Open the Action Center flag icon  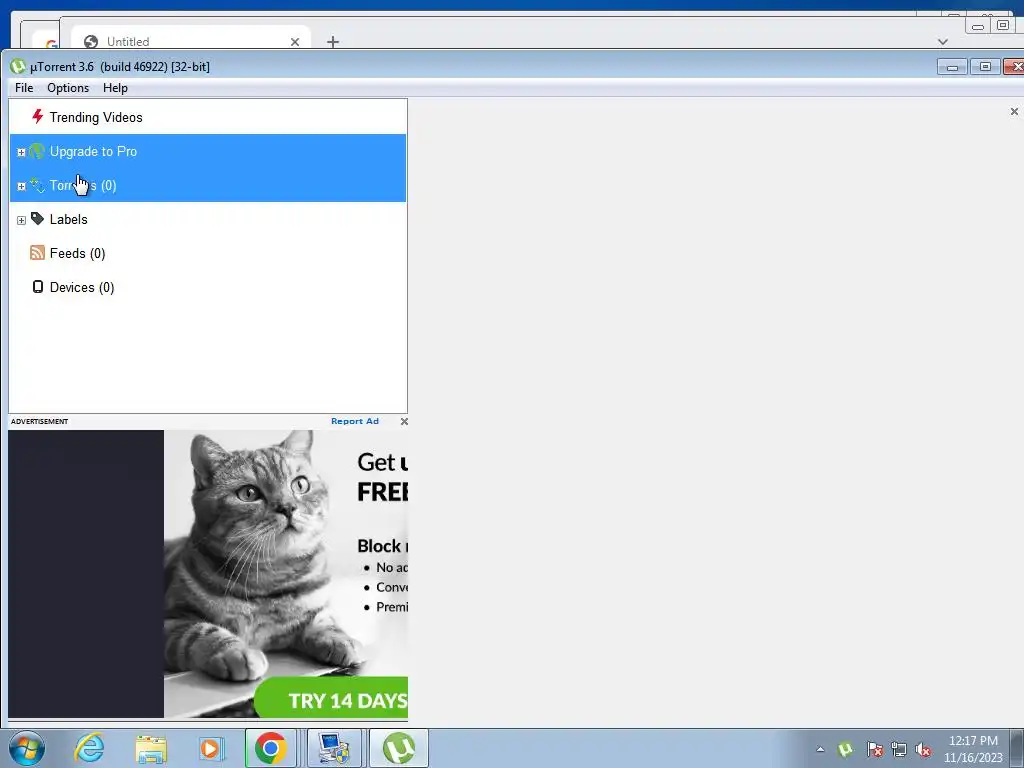[874, 749]
